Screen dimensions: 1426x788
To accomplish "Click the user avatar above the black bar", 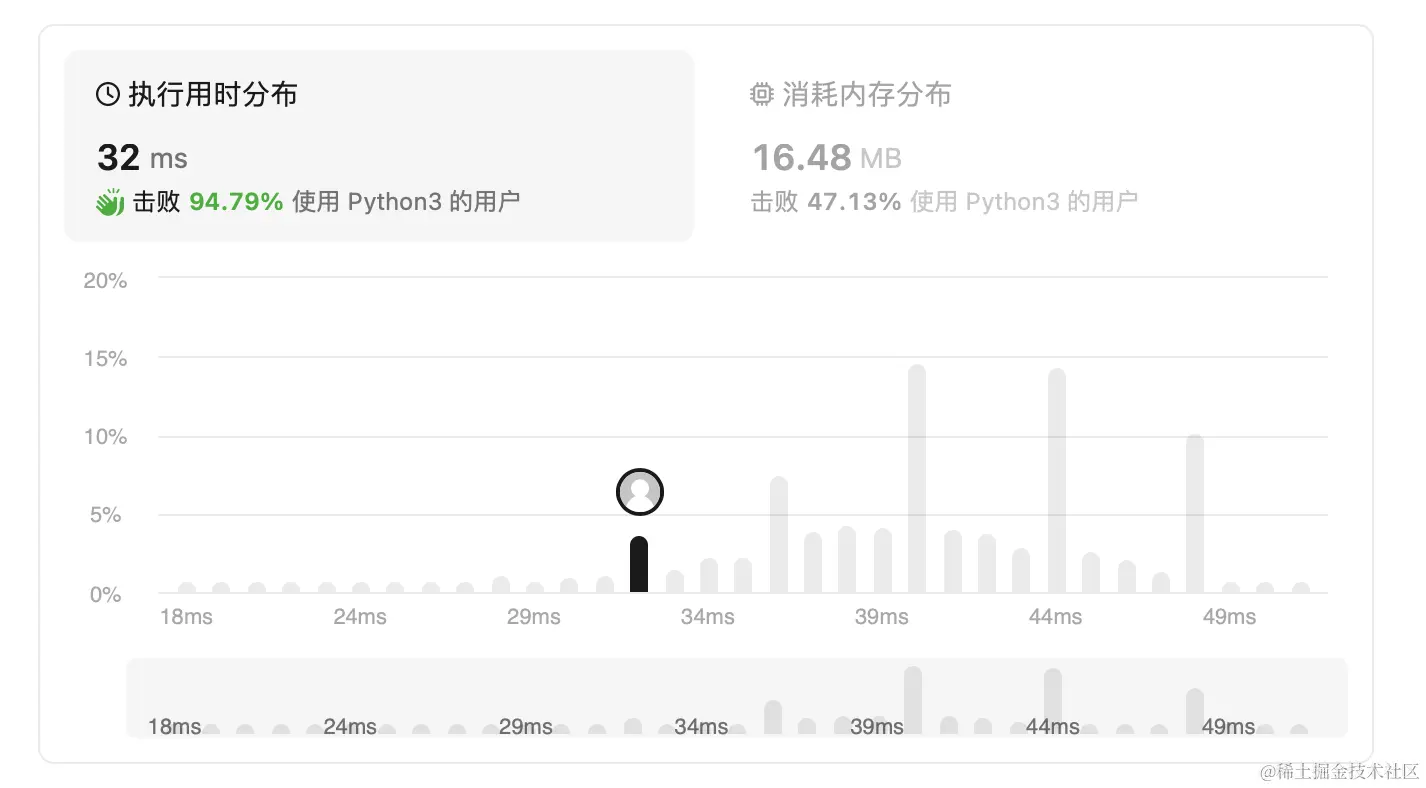I will pos(640,492).
